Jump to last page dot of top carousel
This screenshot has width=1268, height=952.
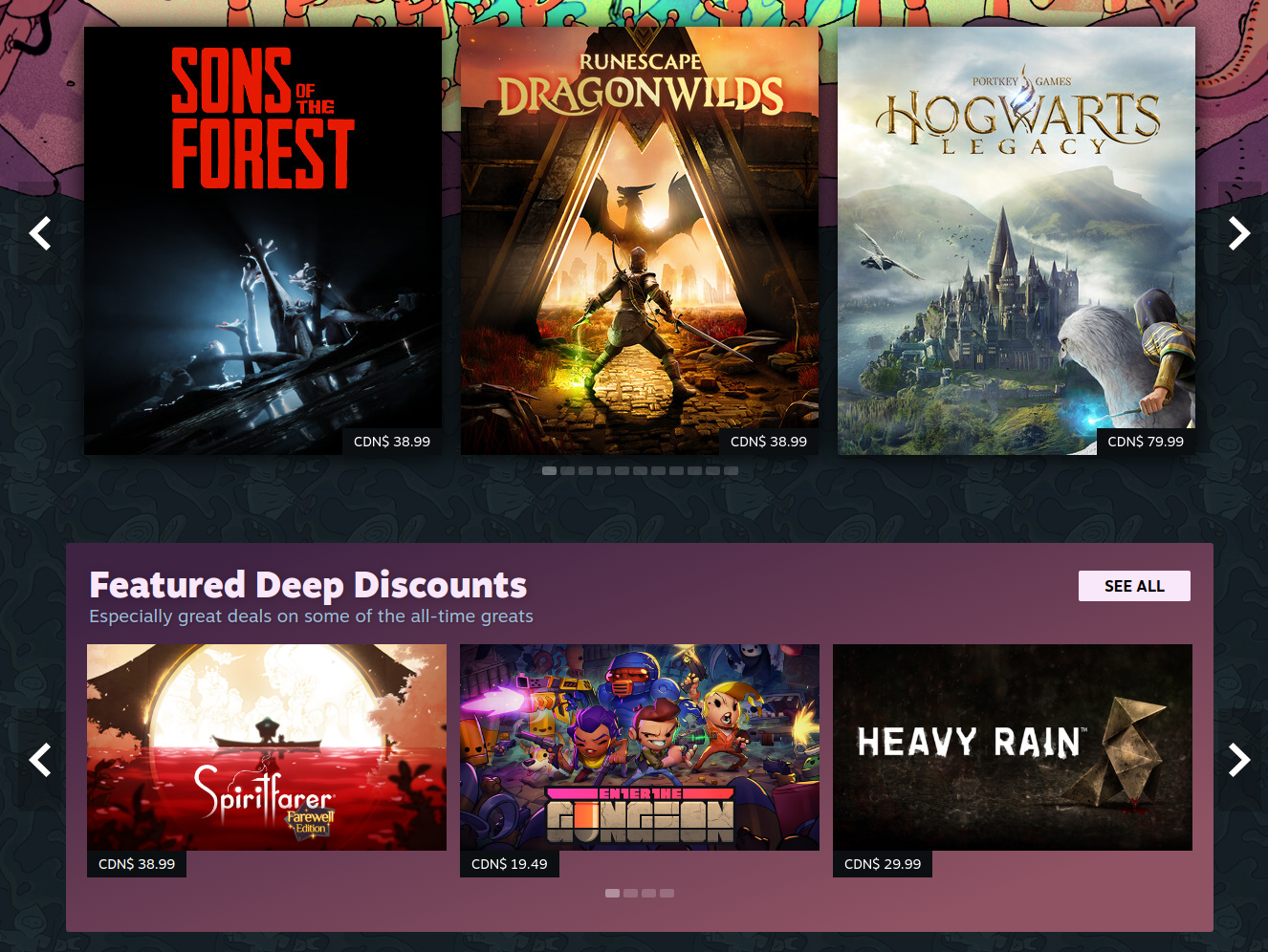click(731, 470)
